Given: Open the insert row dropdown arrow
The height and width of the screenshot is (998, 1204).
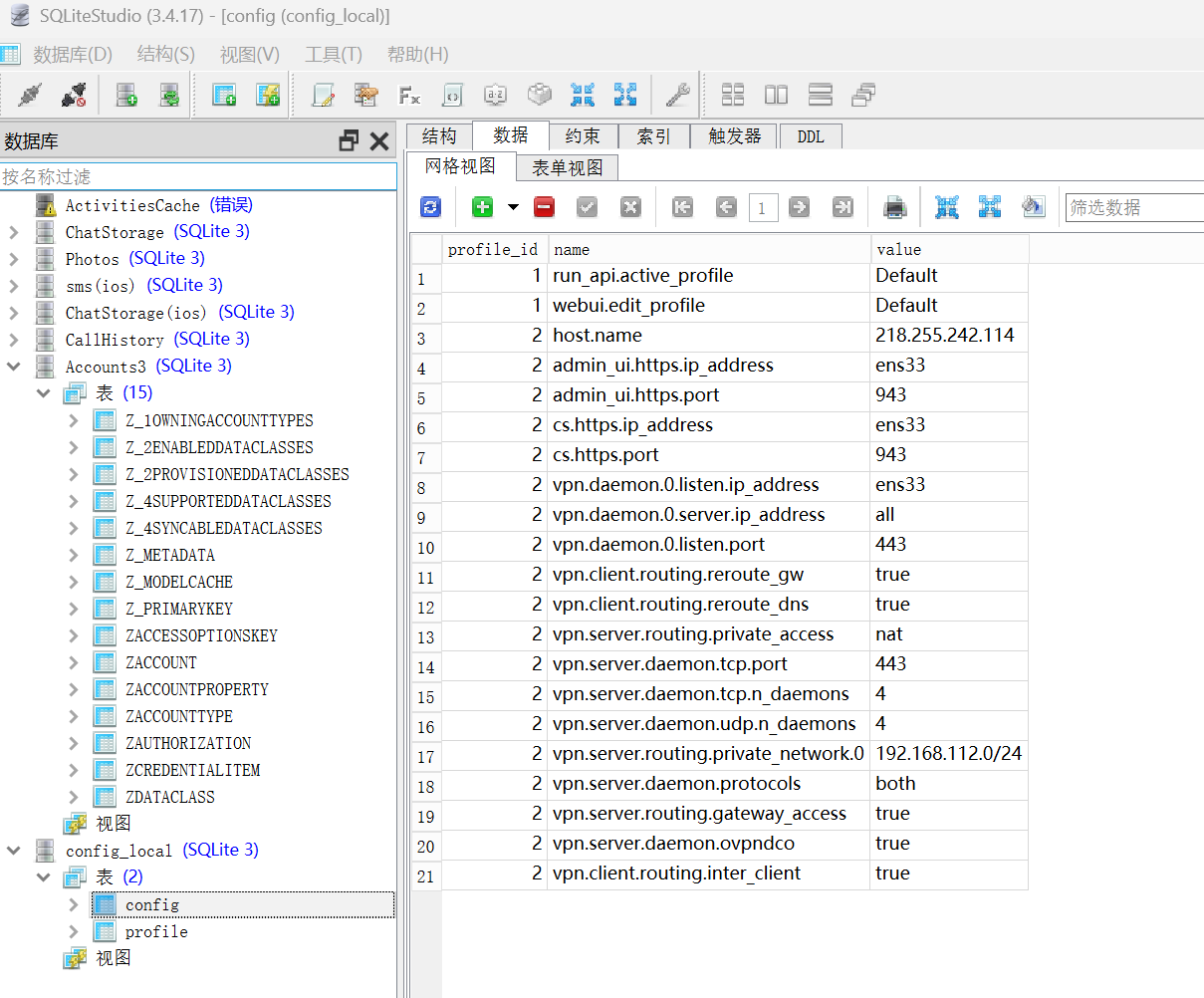Looking at the screenshot, I should pos(513,207).
